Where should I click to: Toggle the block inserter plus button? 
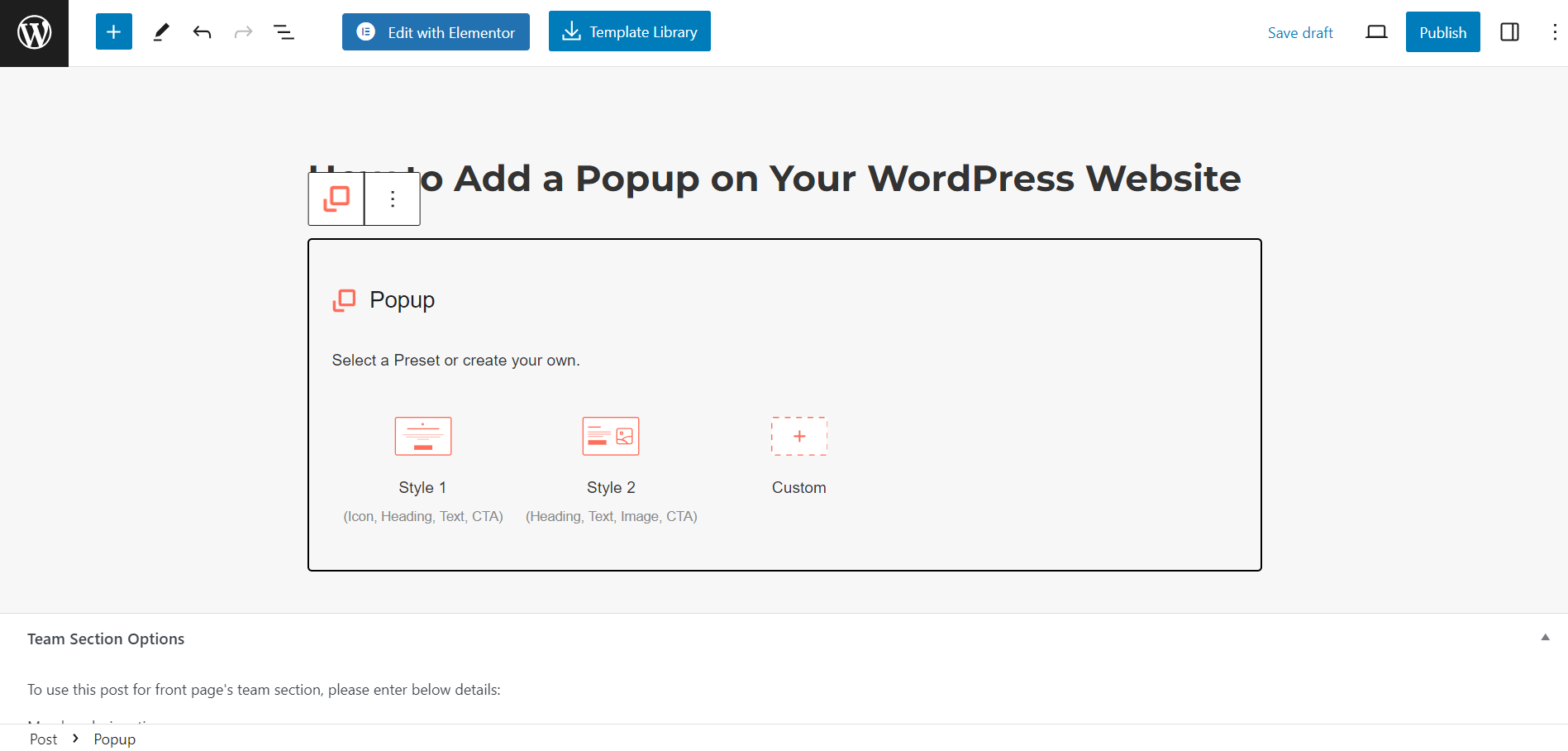(114, 32)
